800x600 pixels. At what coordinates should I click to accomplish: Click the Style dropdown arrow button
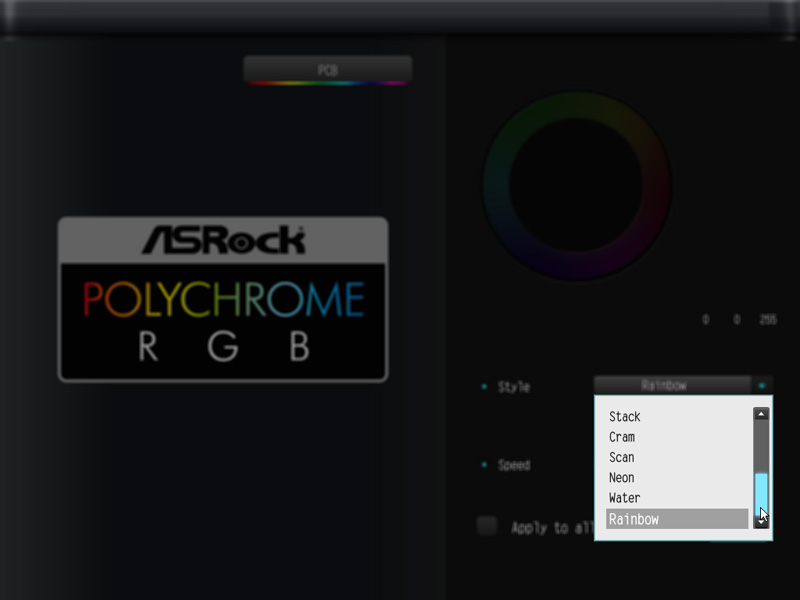tap(762, 385)
